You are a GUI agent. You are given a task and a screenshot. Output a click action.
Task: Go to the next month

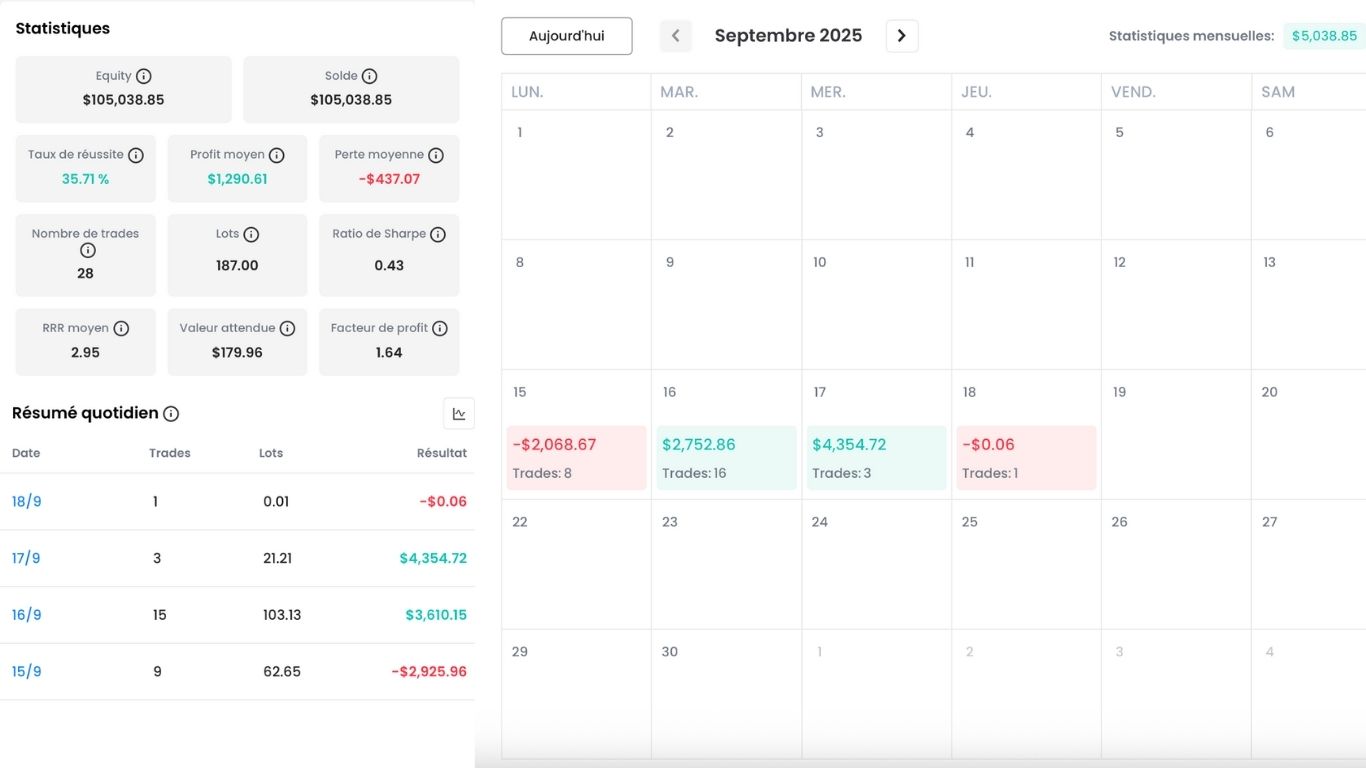coord(902,36)
